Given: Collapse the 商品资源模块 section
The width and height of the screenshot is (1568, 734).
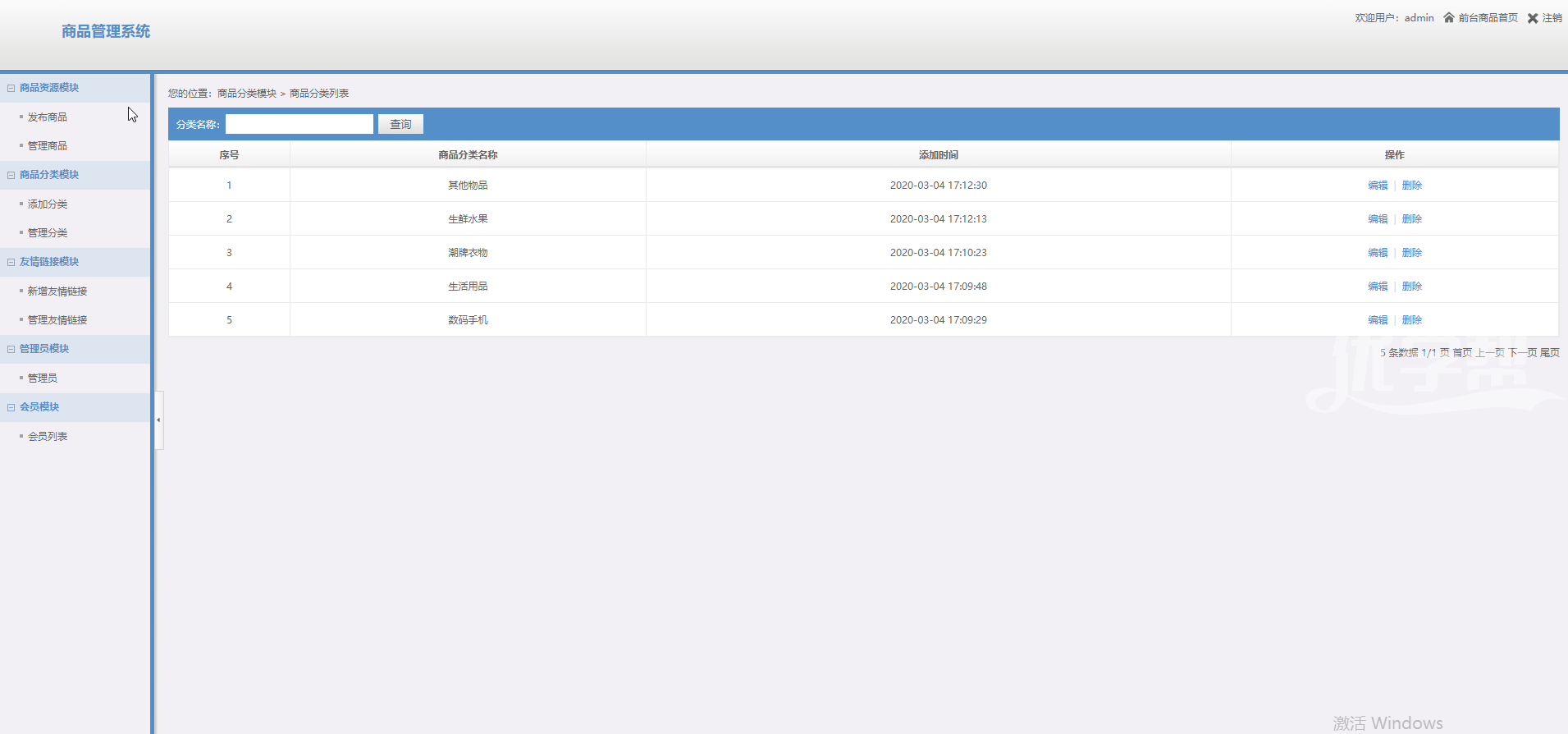Looking at the screenshot, I should pyautogui.click(x=11, y=88).
